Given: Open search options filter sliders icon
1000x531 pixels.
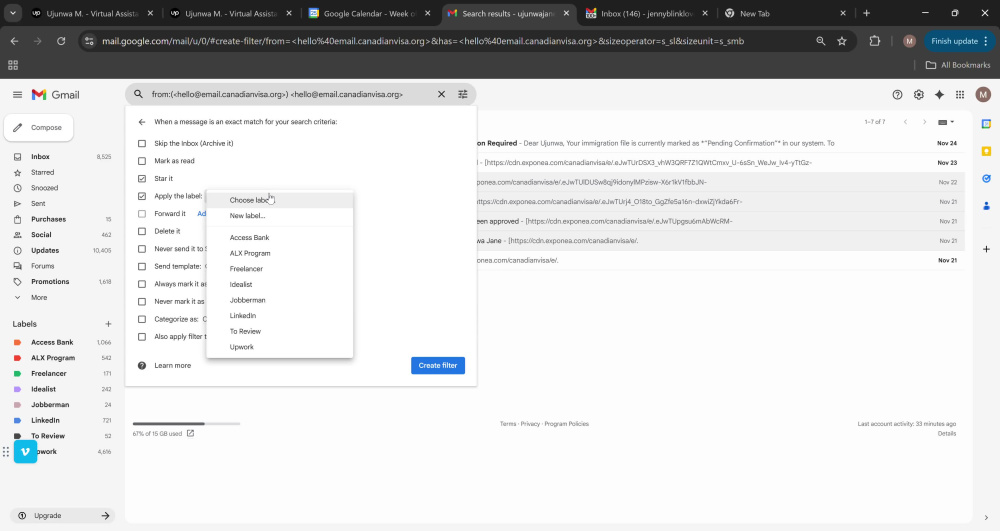Looking at the screenshot, I should (463, 94).
